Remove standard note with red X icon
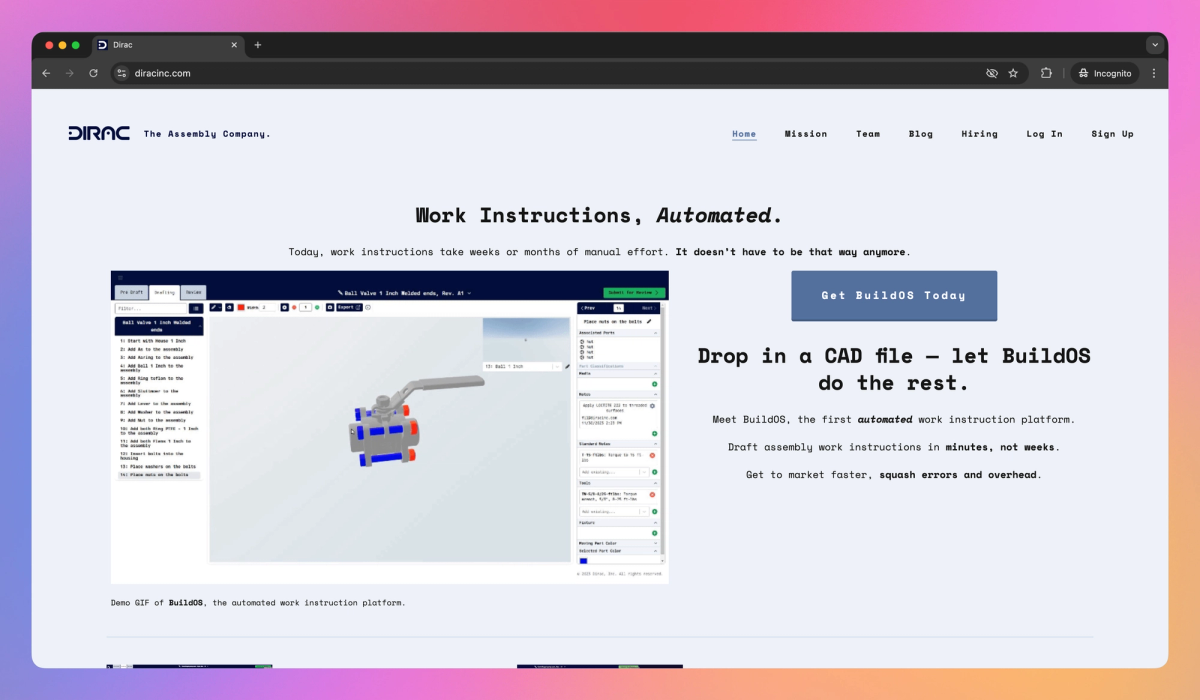Viewport: 1200px width, 700px height. coord(652,455)
